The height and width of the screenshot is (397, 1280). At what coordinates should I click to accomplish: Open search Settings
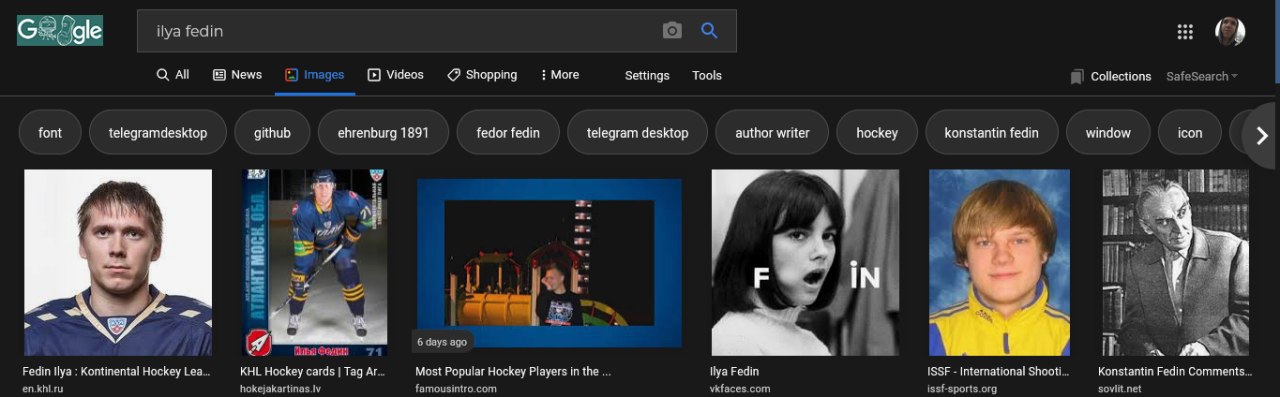[x=647, y=76]
